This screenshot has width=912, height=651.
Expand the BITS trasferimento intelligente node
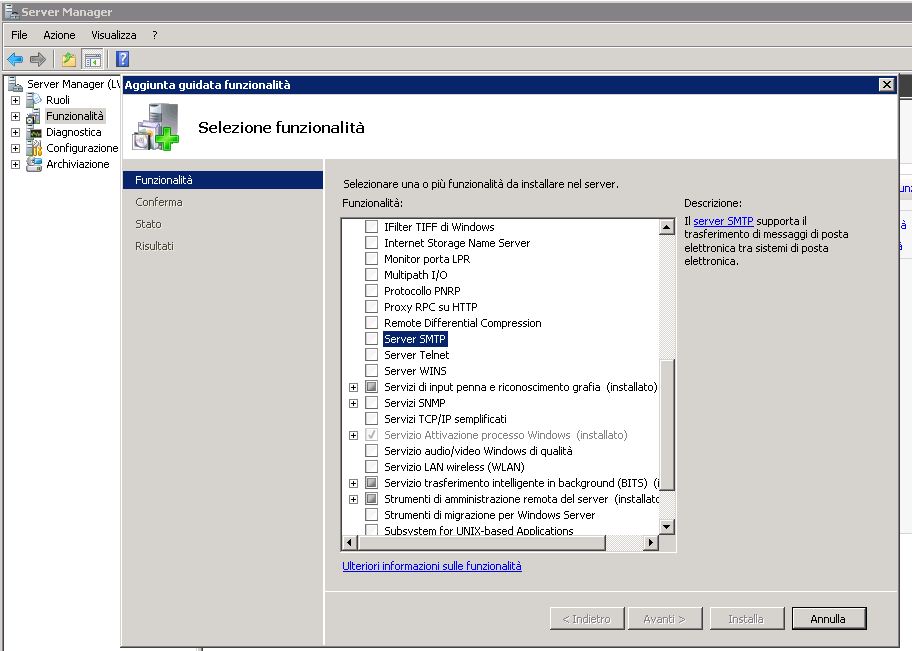353,483
